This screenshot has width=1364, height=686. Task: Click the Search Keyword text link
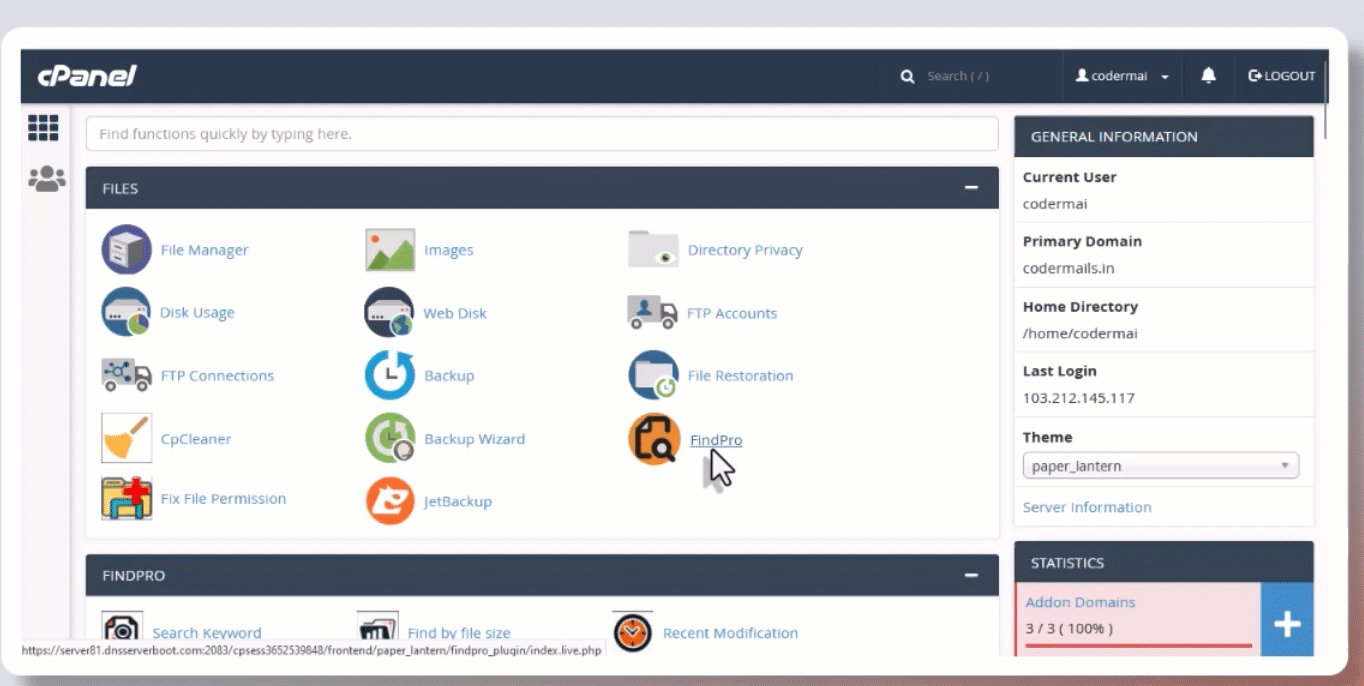[x=207, y=633]
